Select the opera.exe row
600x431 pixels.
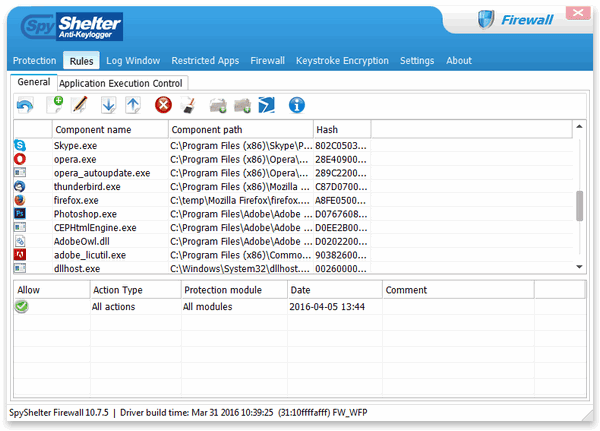tap(293, 159)
